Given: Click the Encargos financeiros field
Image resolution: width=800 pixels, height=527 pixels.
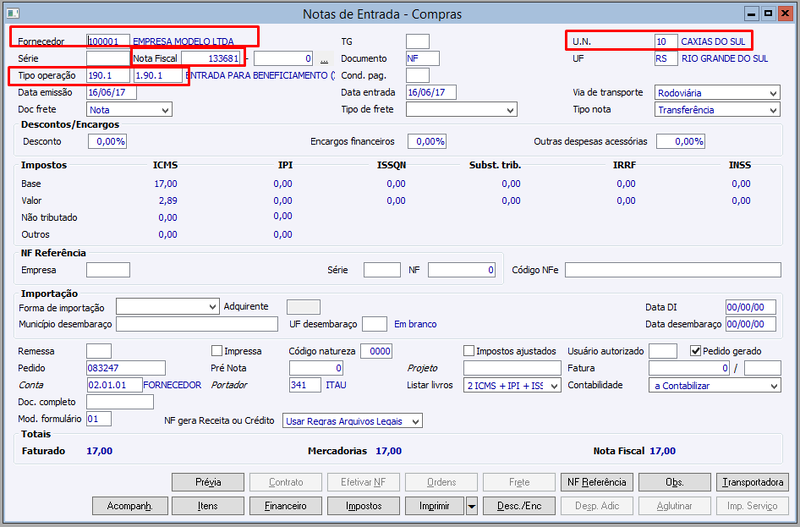Looking at the screenshot, I should click(x=427, y=141).
